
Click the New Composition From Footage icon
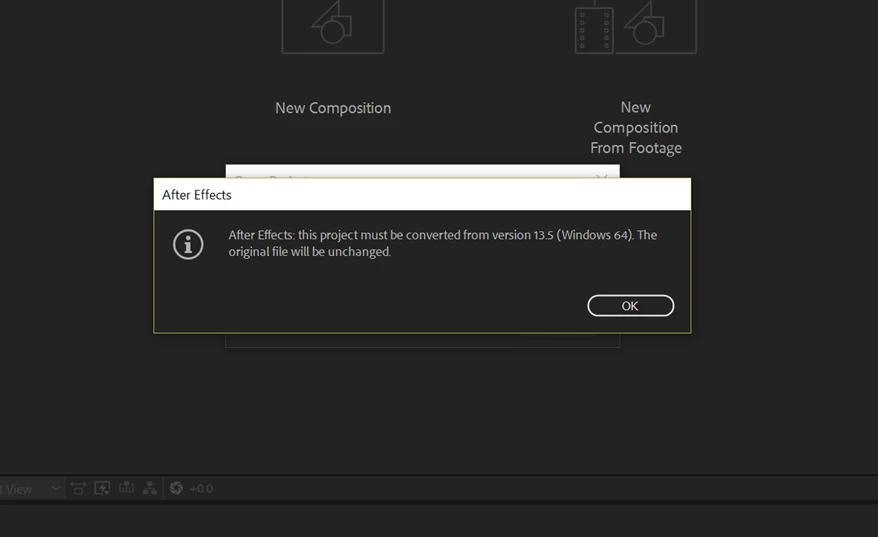click(x=636, y=27)
